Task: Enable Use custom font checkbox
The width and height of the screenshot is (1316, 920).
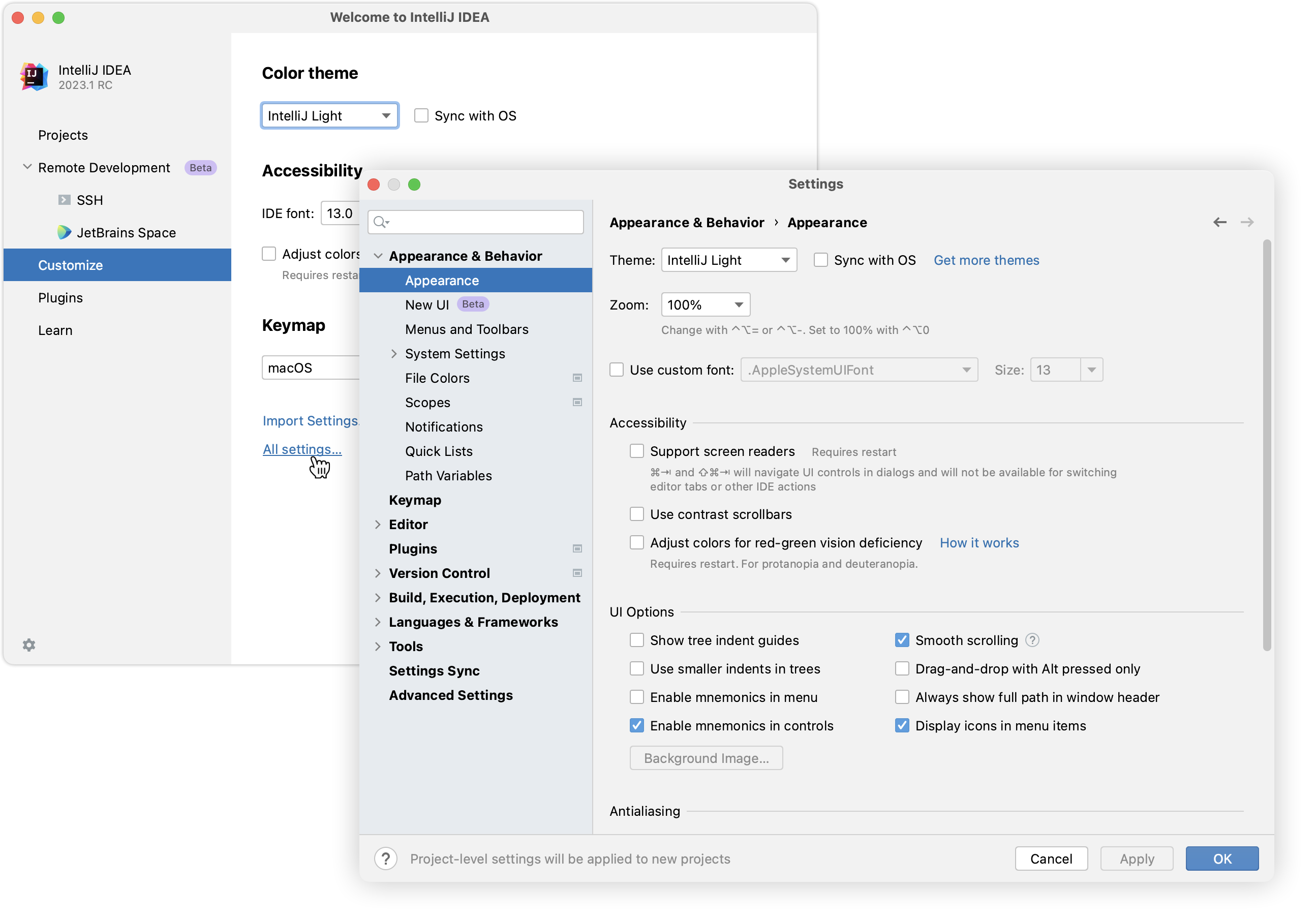Action: 617,370
